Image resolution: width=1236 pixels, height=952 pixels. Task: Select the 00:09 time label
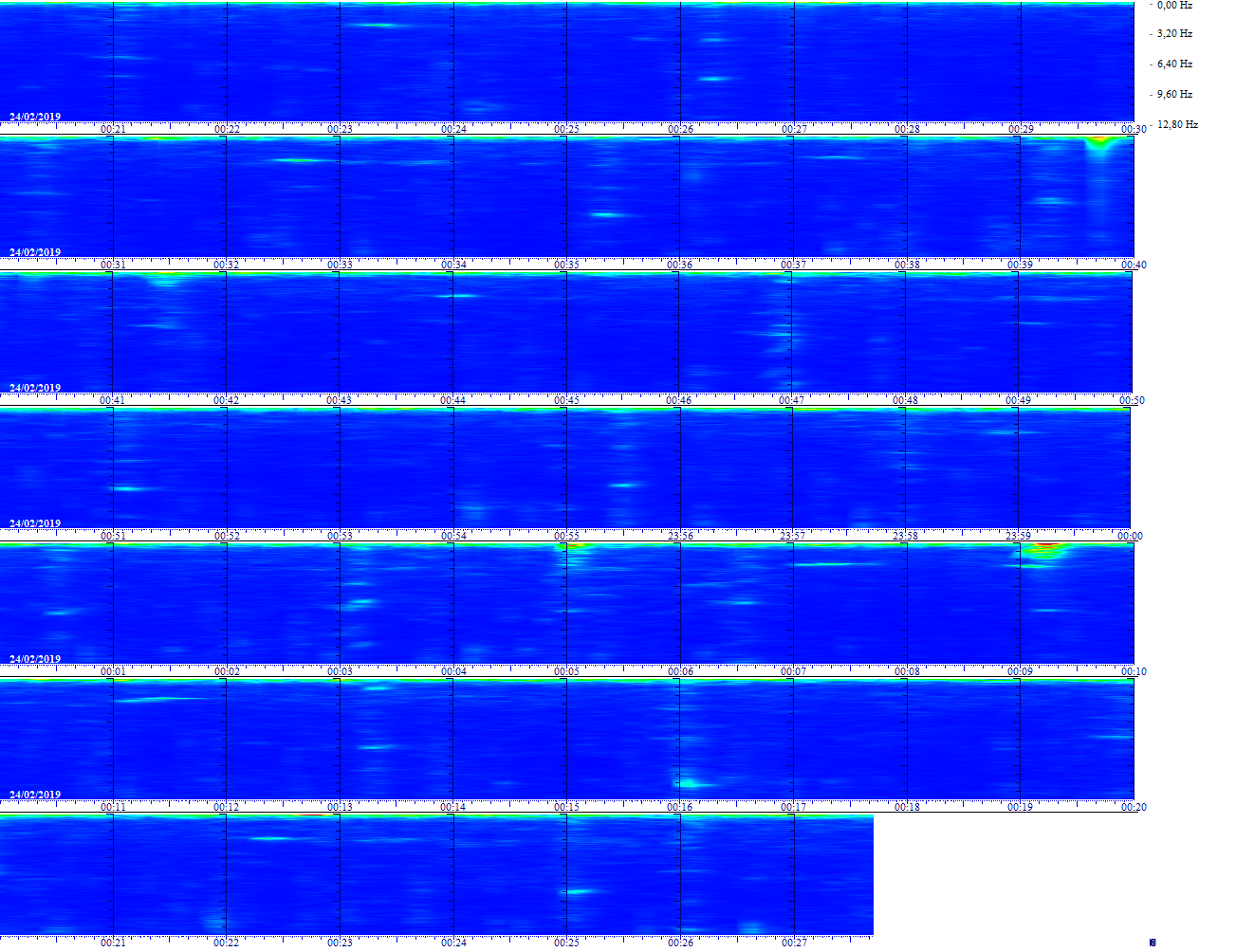[1020, 671]
